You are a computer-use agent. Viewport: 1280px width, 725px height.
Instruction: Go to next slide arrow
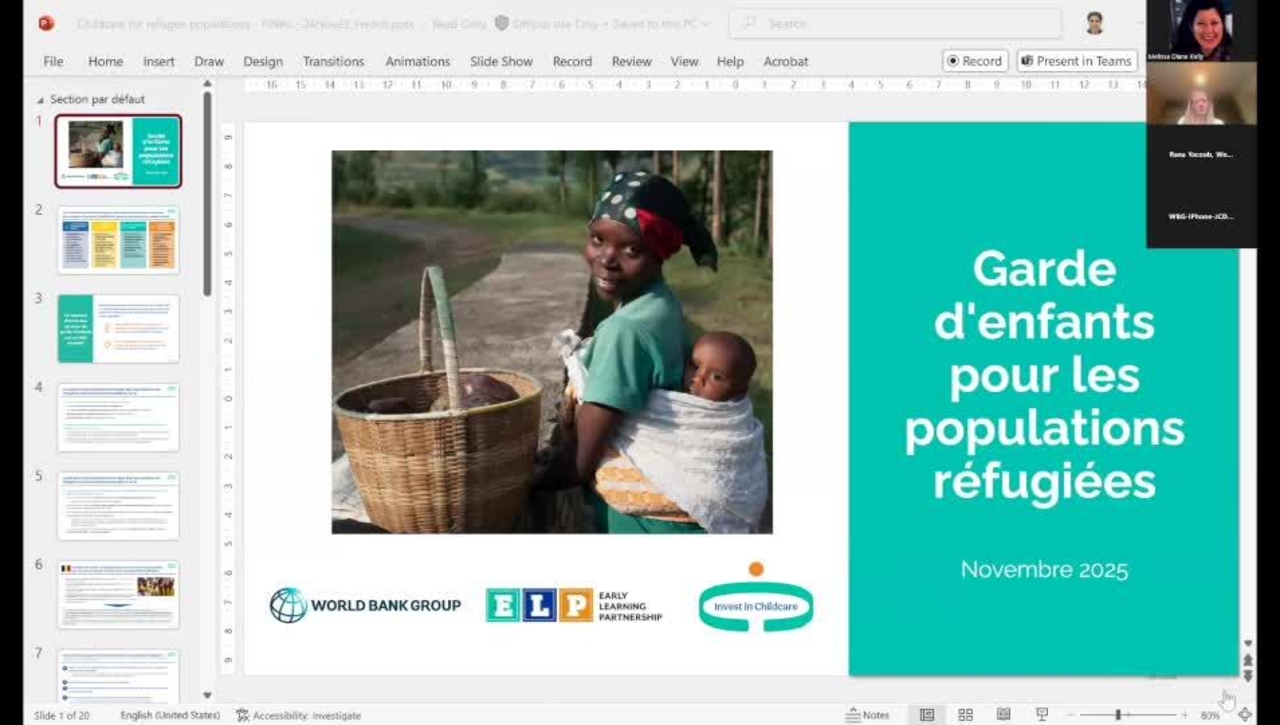[x=1248, y=677]
